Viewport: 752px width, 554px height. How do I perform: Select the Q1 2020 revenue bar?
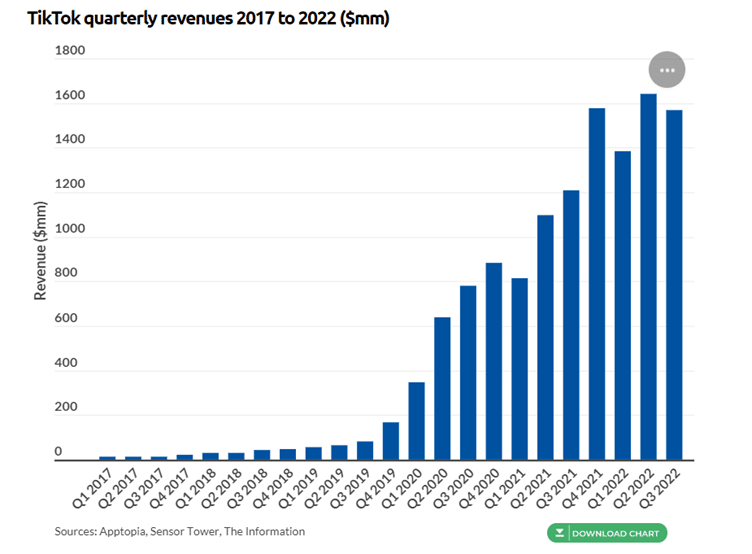click(x=416, y=421)
